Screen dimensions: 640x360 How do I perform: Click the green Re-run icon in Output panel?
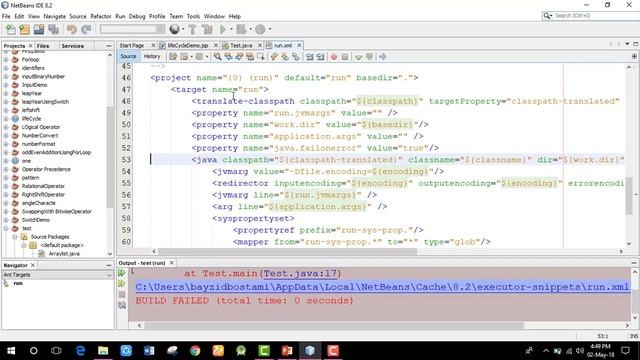click(122, 273)
